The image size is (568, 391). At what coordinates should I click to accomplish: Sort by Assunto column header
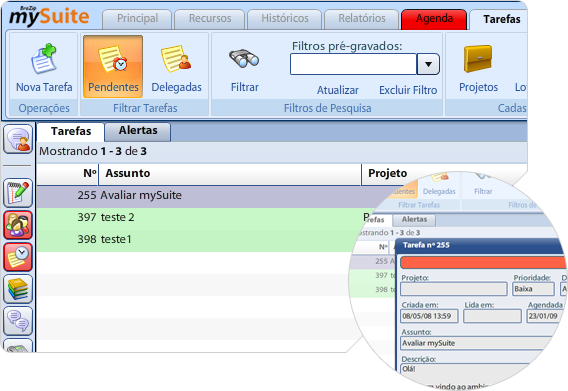230,174
